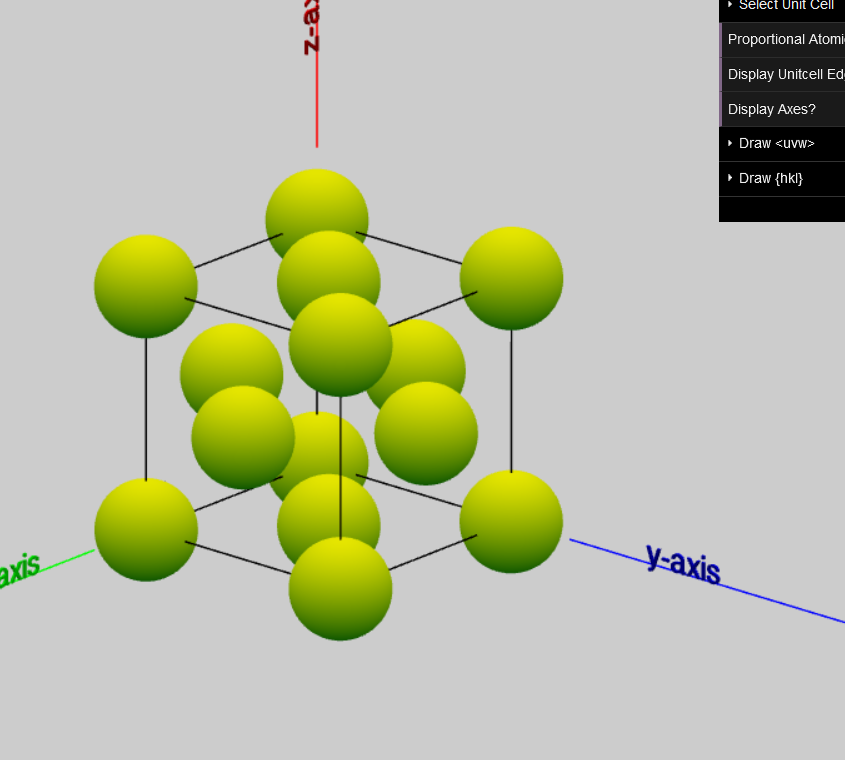Viewport: 845px width, 760px height.
Task: Expand the Draw {hkl} submenu
Action: [x=729, y=178]
